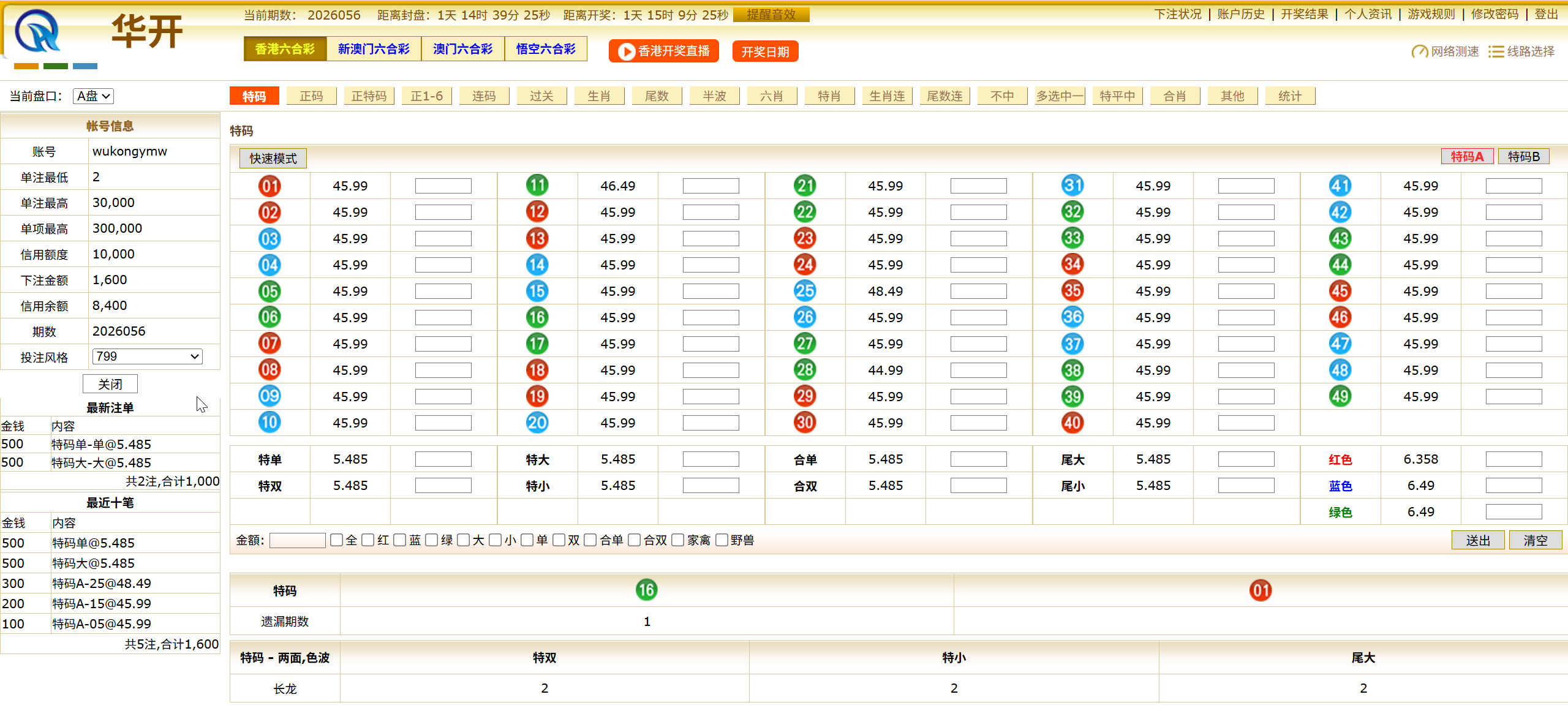Open the 开奖结果 link

1305,14
